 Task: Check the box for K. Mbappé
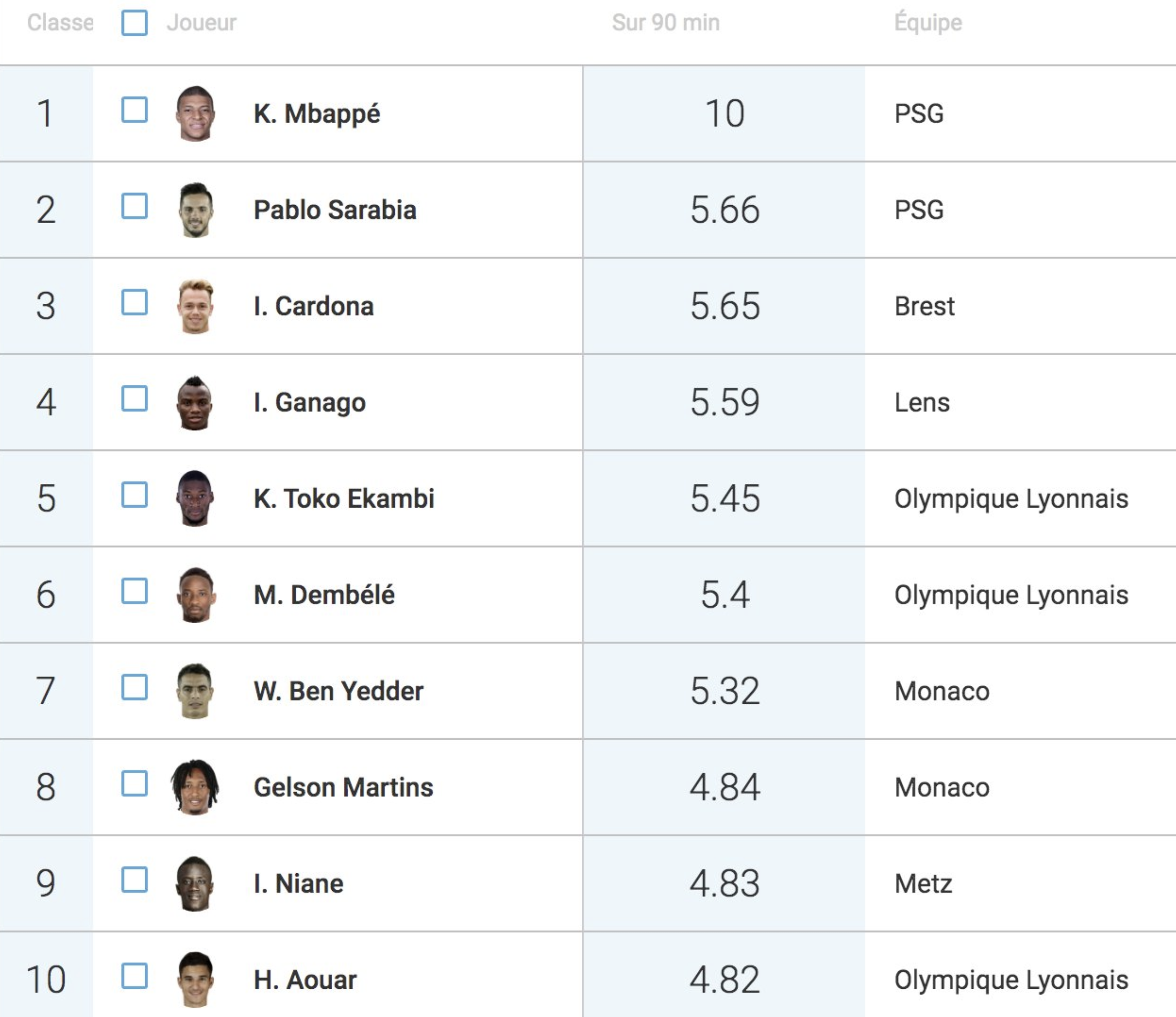click(x=134, y=110)
